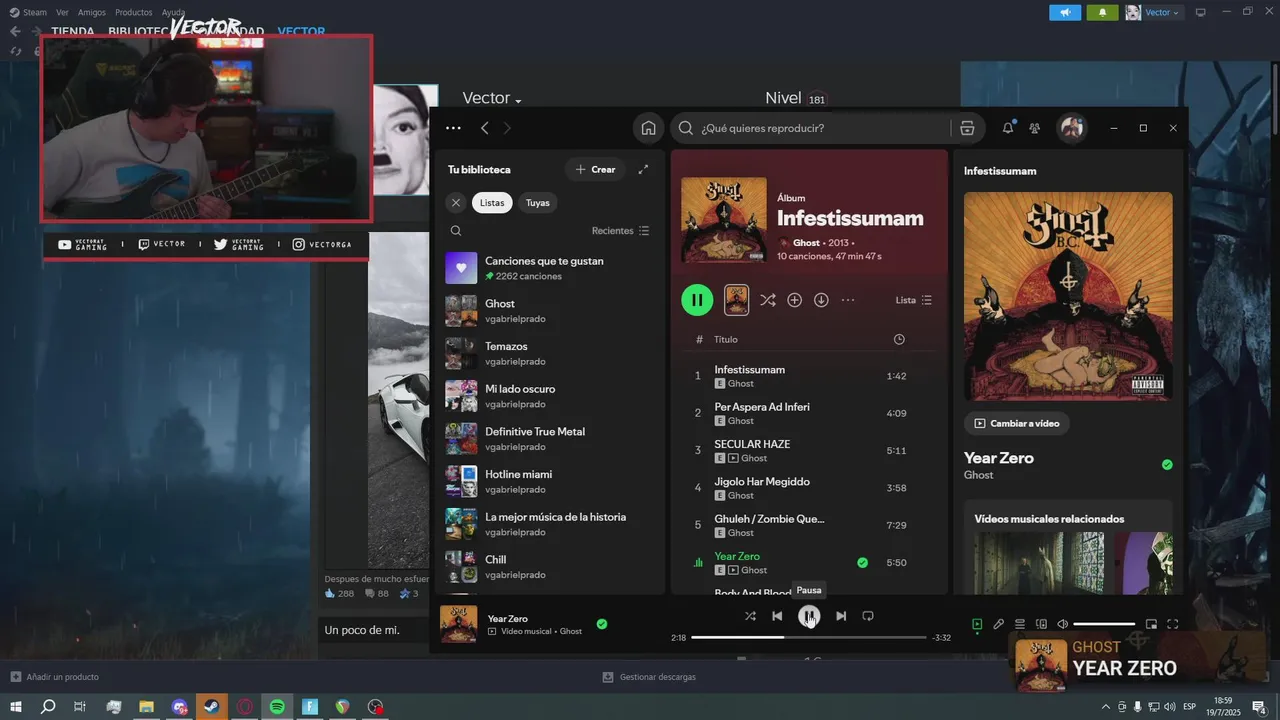Download the Infestissumam album

pyautogui.click(x=821, y=300)
